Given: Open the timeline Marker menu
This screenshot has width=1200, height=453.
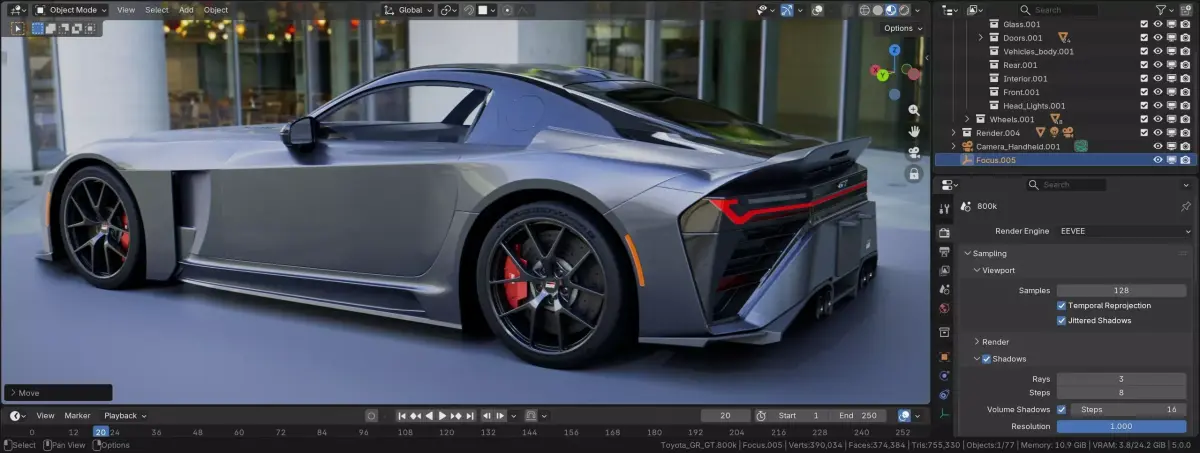Looking at the screenshot, I should click(77, 415).
